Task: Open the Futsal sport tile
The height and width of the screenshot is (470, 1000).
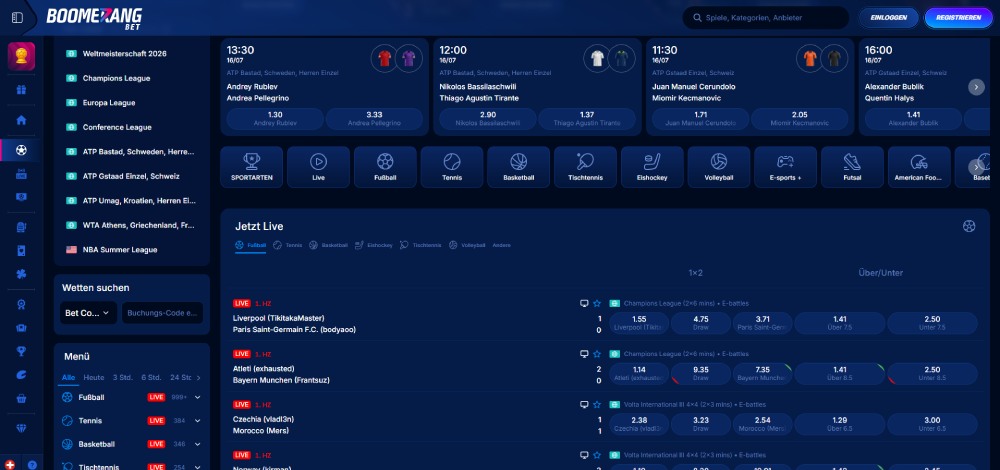Action: (853, 167)
